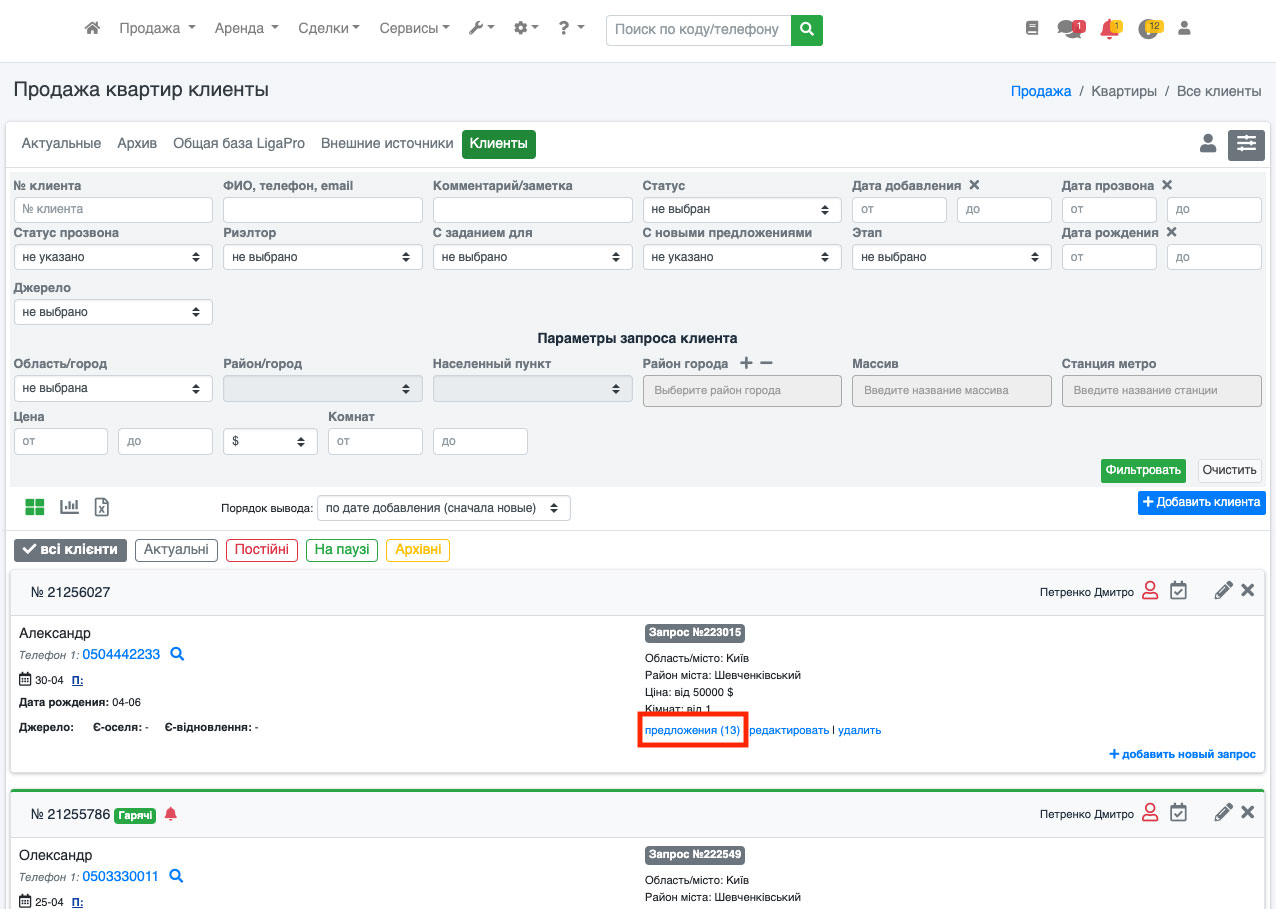Edit client № 21256027 with pencil icon
Image resolution: width=1276 pixels, height=909 pixels.
[1222, 591]
